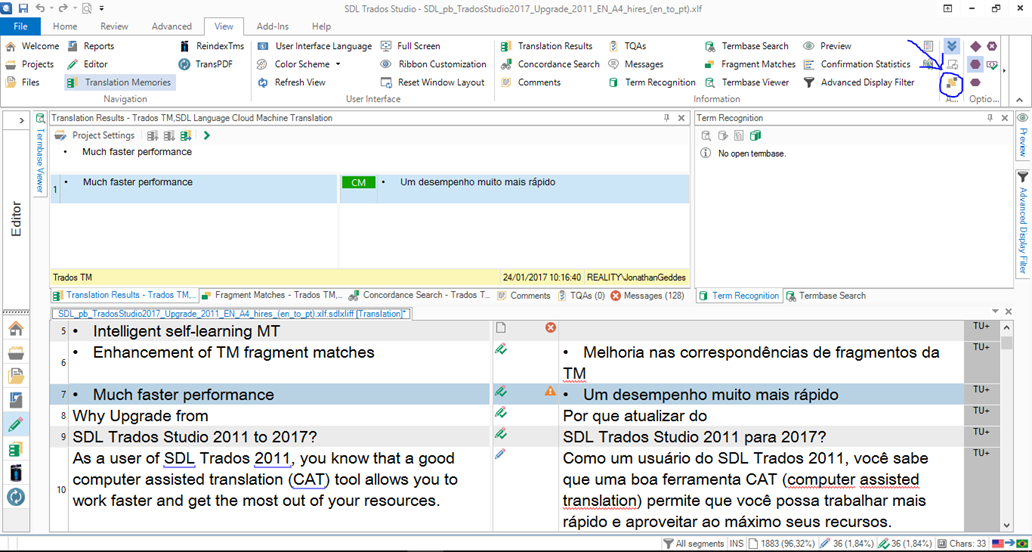
Task: Open Confirmation Statistics window
Action: coord(857,64)
